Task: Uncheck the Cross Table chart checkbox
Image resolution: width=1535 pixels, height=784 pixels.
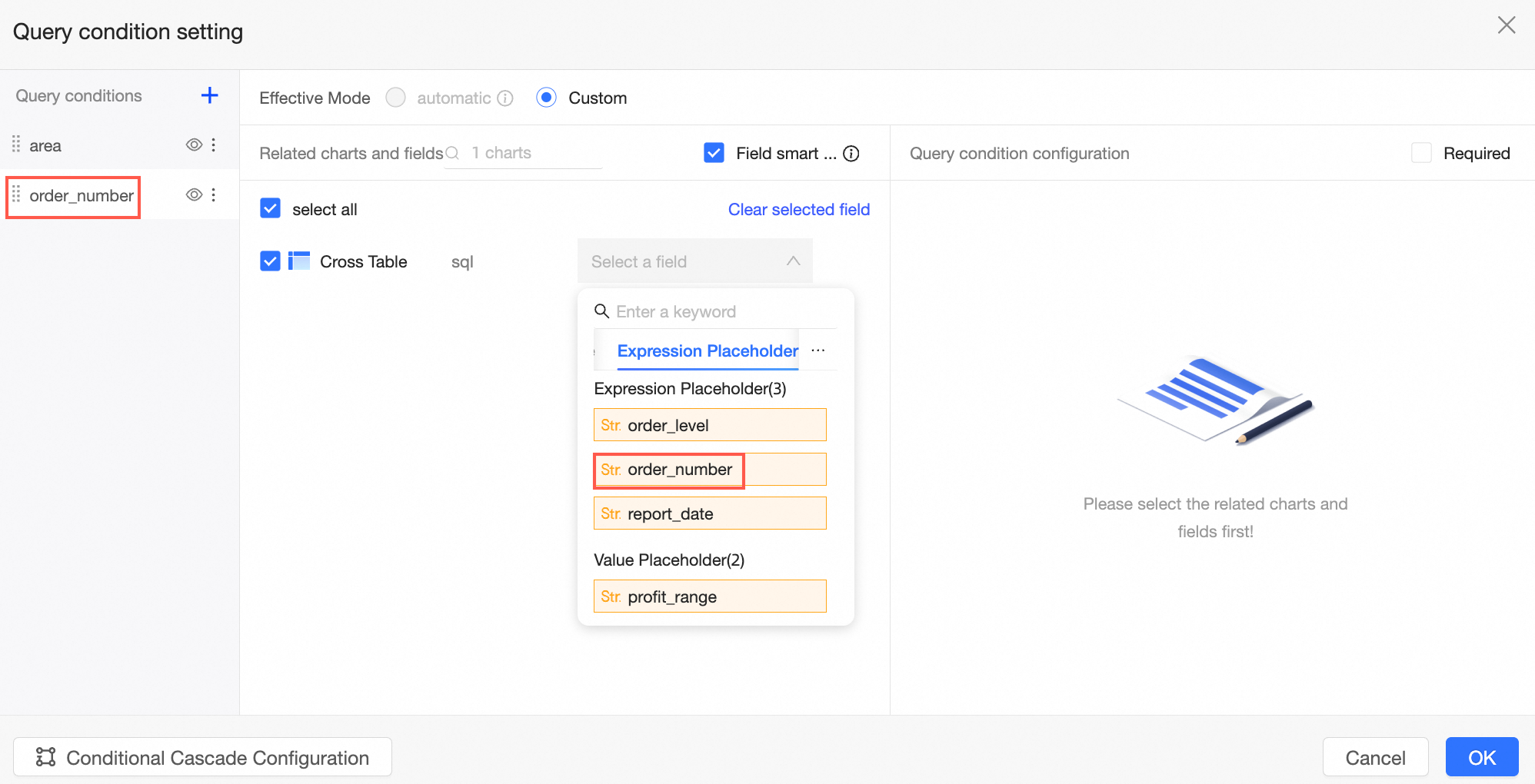Action: point(270,261)
